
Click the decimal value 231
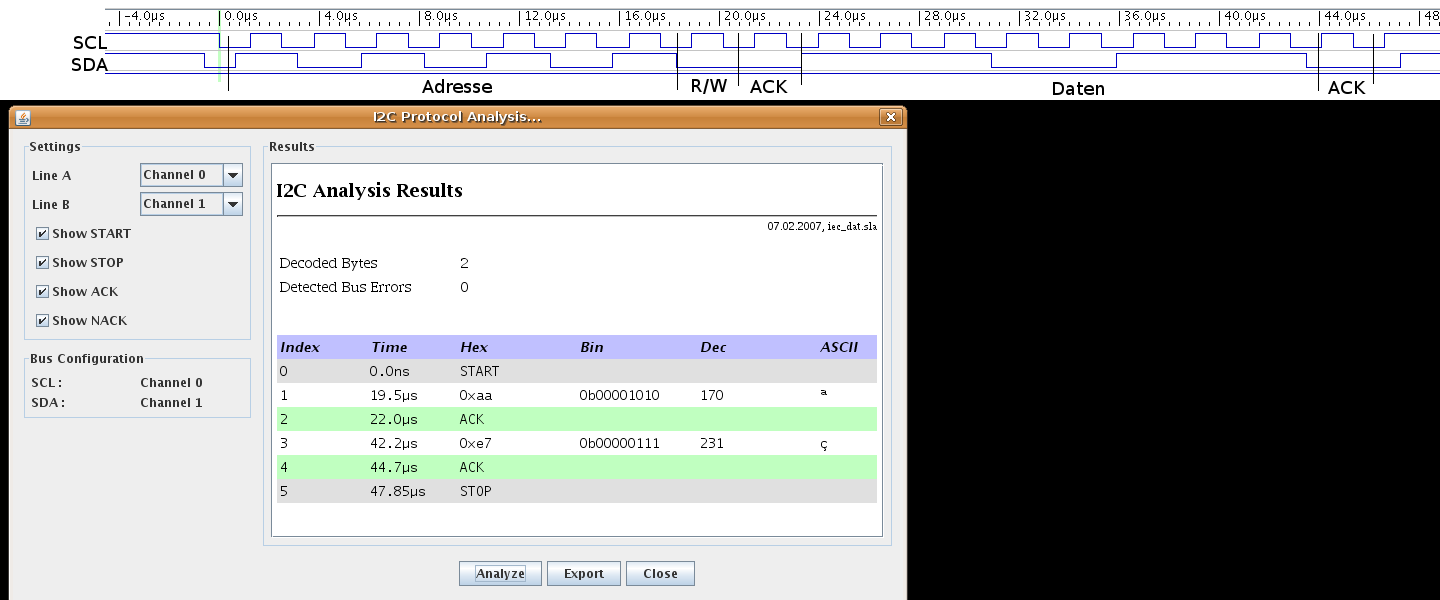(x=711, y=443)
